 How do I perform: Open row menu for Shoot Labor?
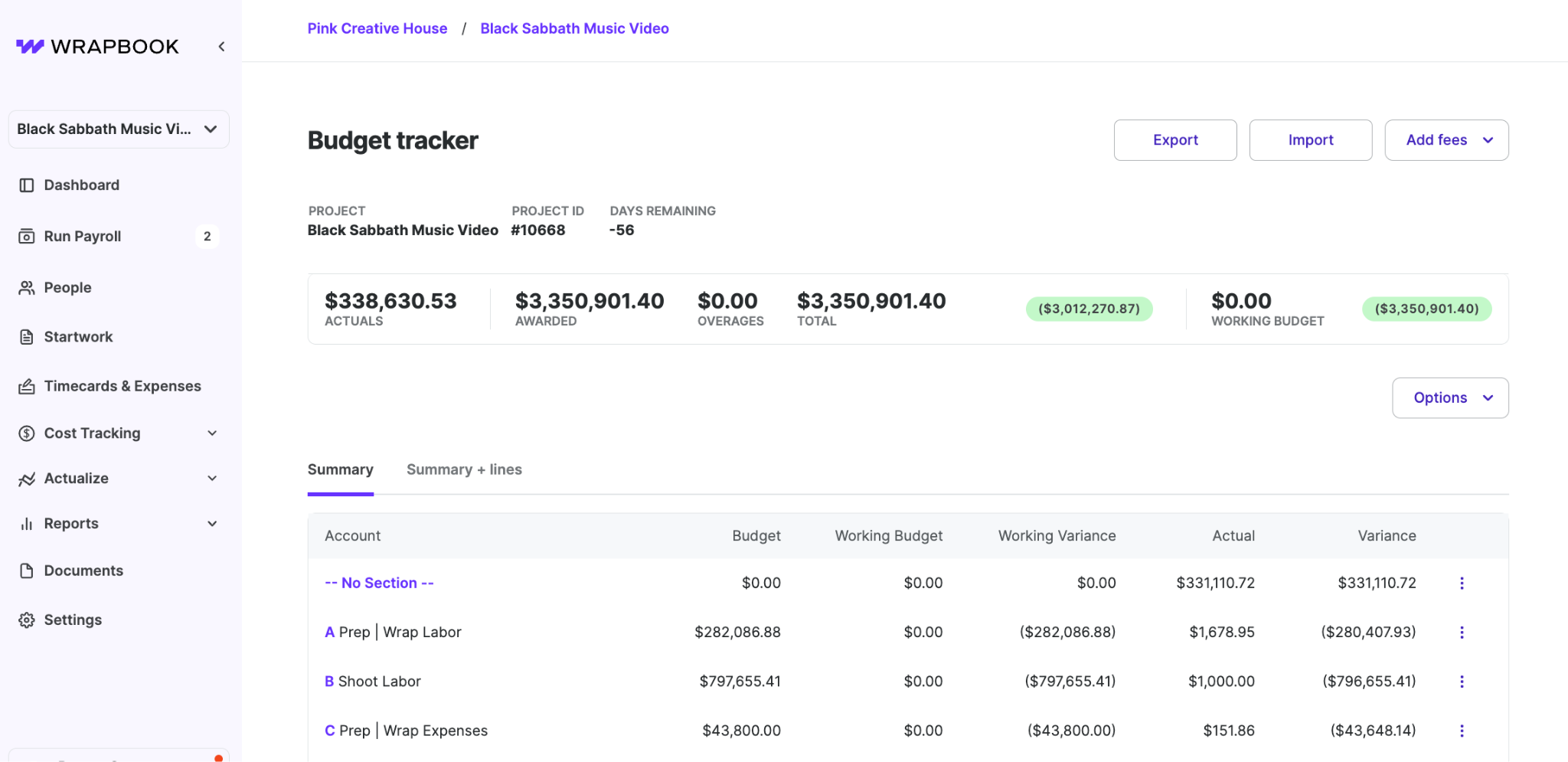(1461, 682)
